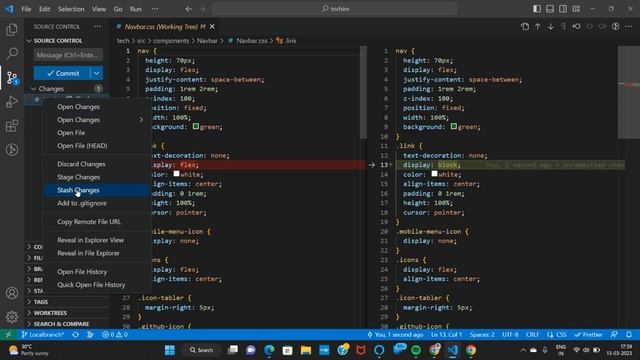Image resolution: width=640 pixels, height=360 pixels.
Task: Choose Stash Changes from context menu
Action: 97,190
